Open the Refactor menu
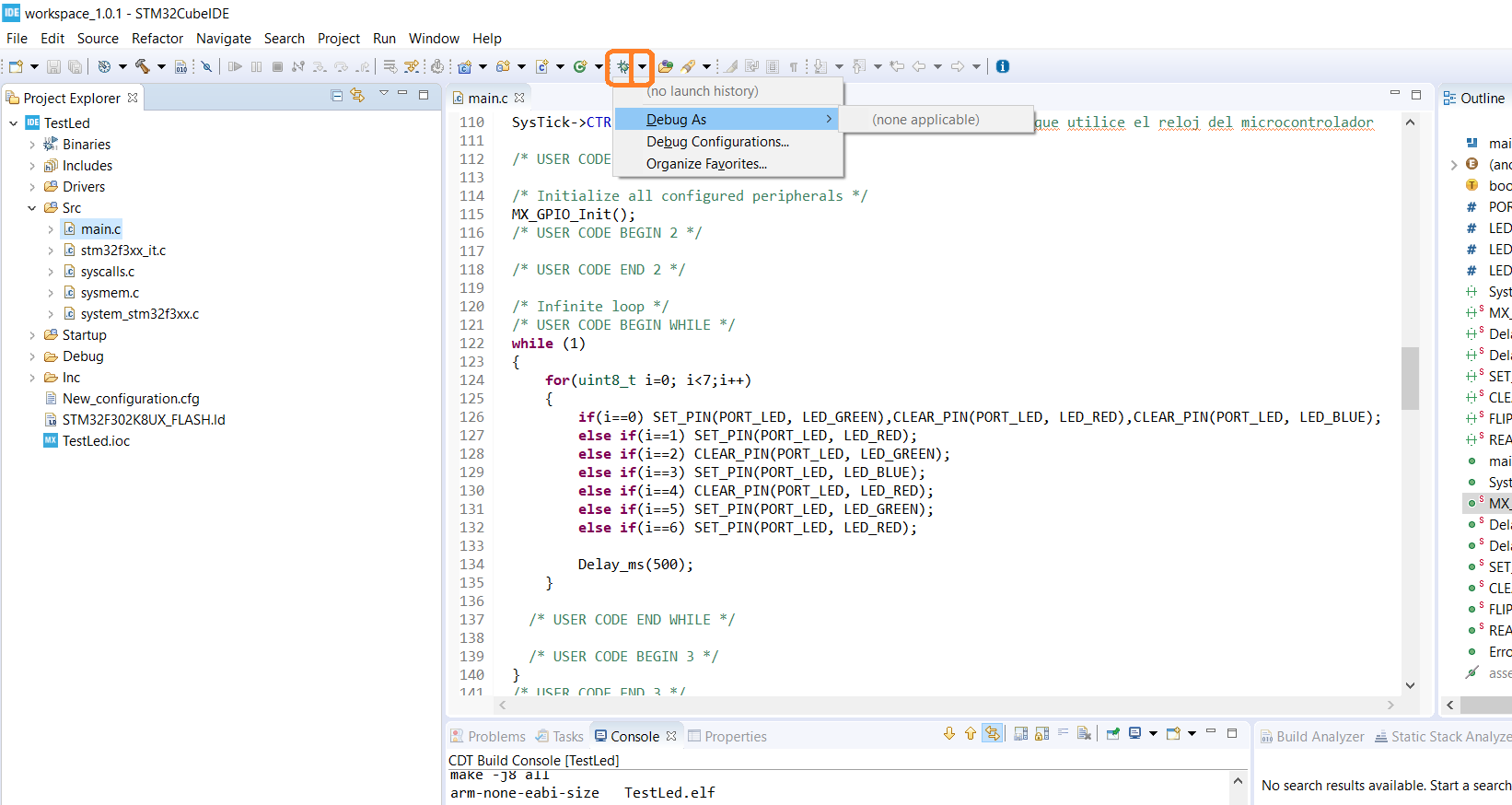Viewport: 1512px width, 805px height. (x=157, y=39)
